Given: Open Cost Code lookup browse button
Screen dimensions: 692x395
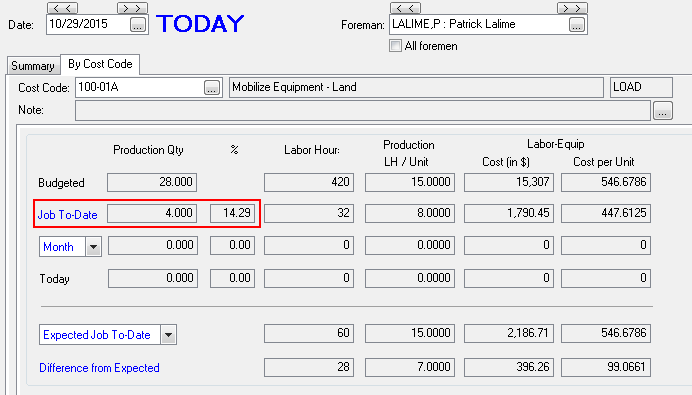Looking at the screenshot, I should [212, 87].
